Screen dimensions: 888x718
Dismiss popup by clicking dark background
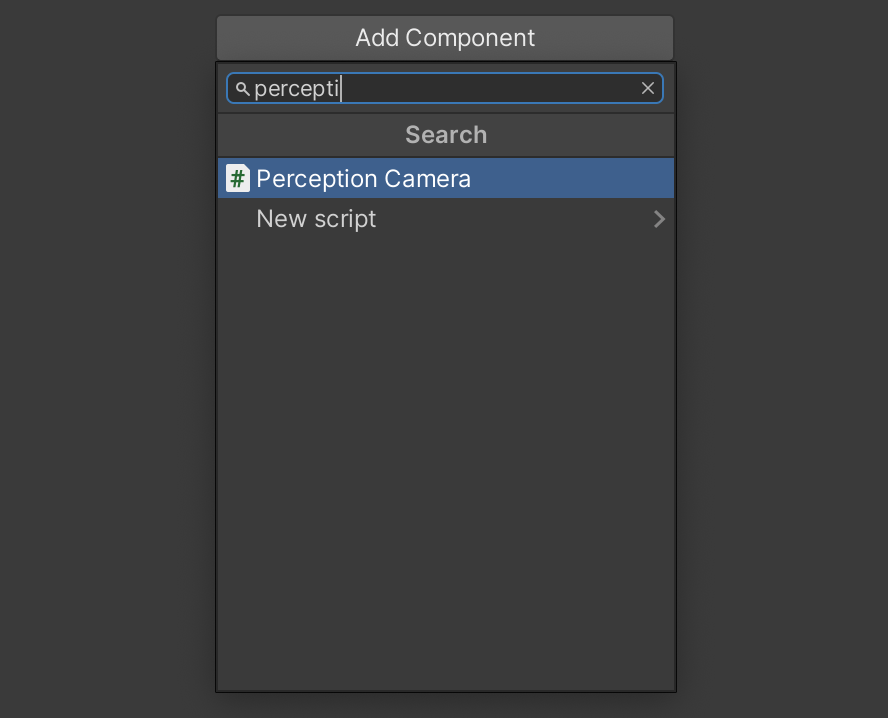(x=108, y=359)
